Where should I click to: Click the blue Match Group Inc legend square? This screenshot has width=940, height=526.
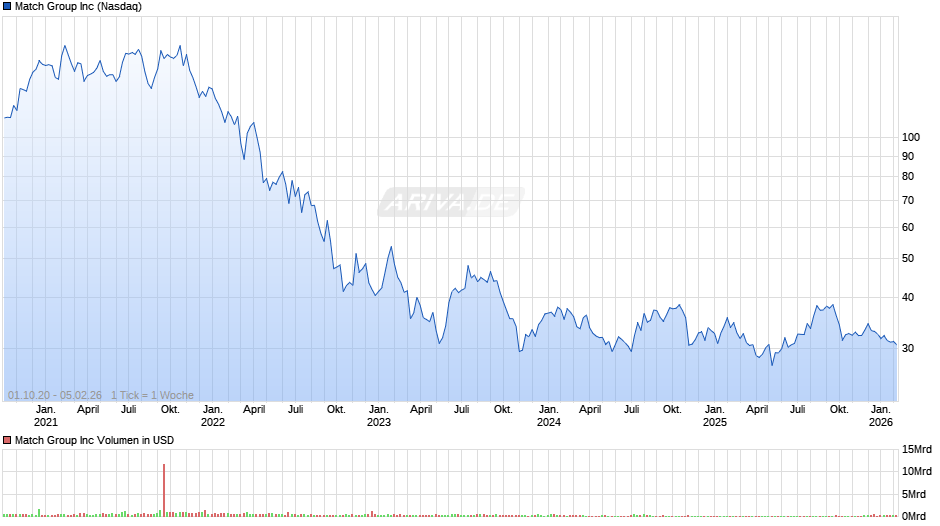click(x=7, y=7)
